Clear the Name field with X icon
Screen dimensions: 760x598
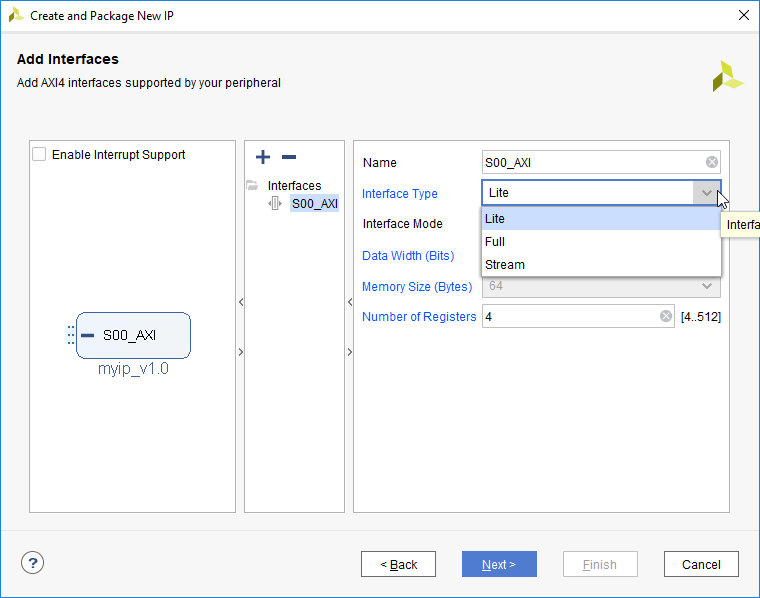click(x=711, y=162)
